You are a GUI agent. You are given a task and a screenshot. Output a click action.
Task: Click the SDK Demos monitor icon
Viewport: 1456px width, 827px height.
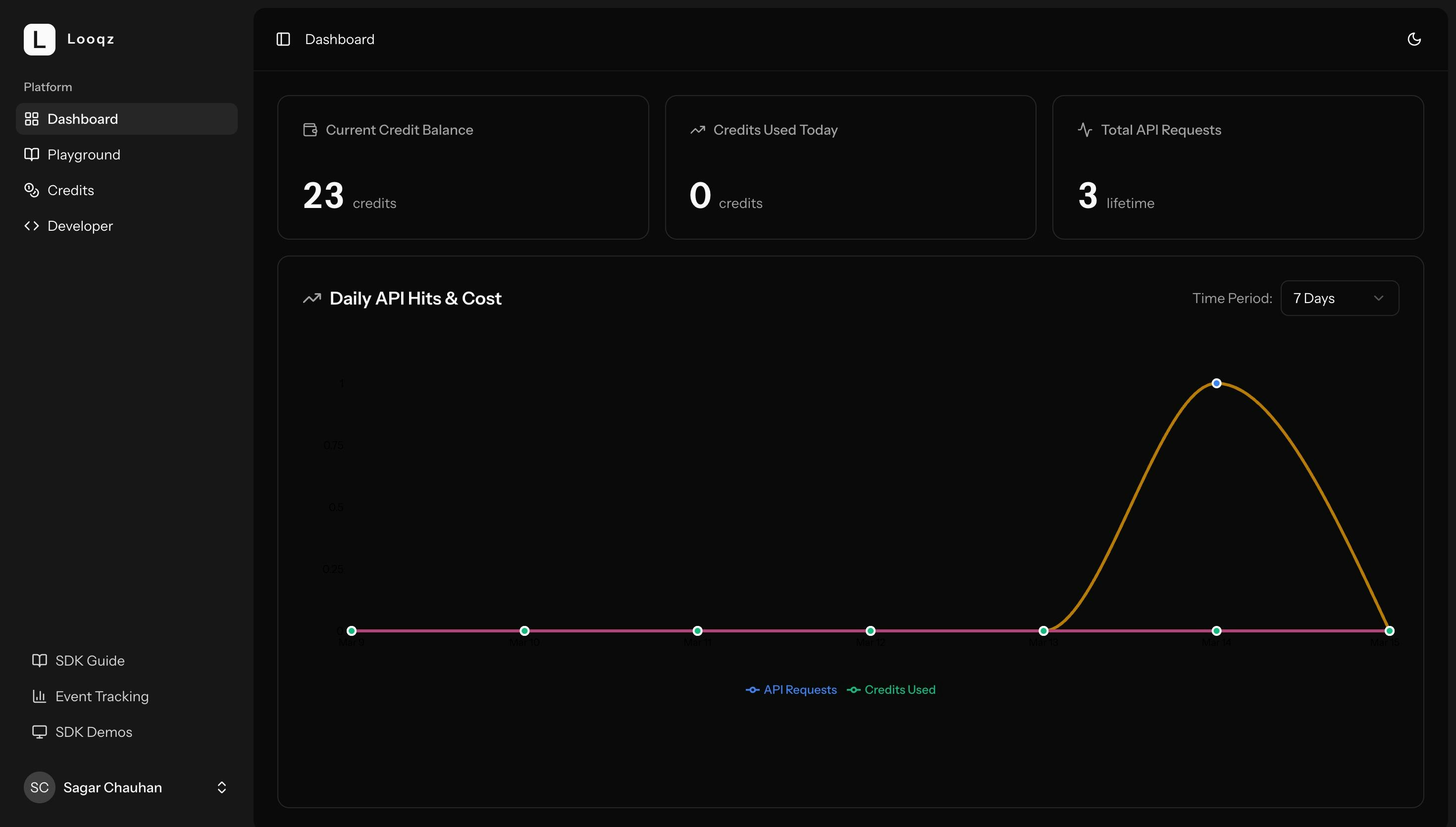tap(39, 732)
